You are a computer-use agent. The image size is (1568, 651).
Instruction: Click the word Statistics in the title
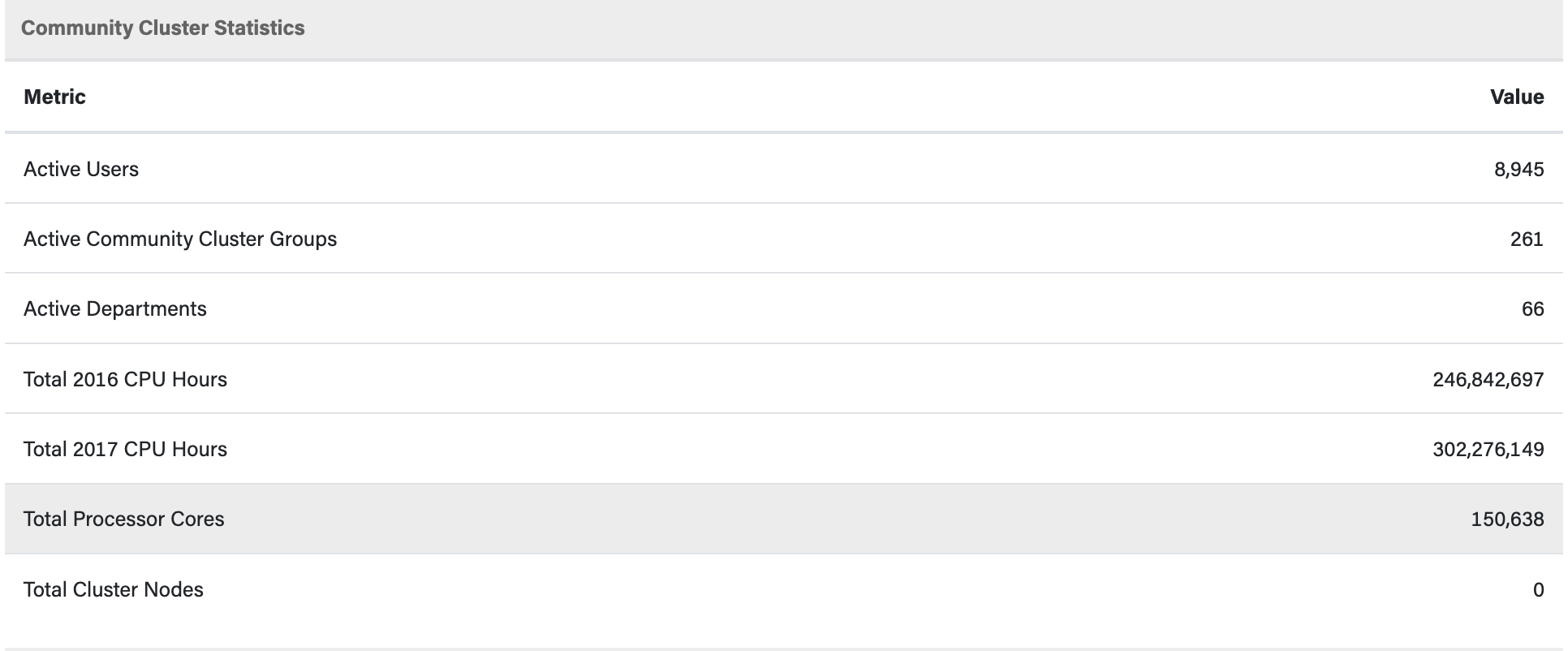260,28
